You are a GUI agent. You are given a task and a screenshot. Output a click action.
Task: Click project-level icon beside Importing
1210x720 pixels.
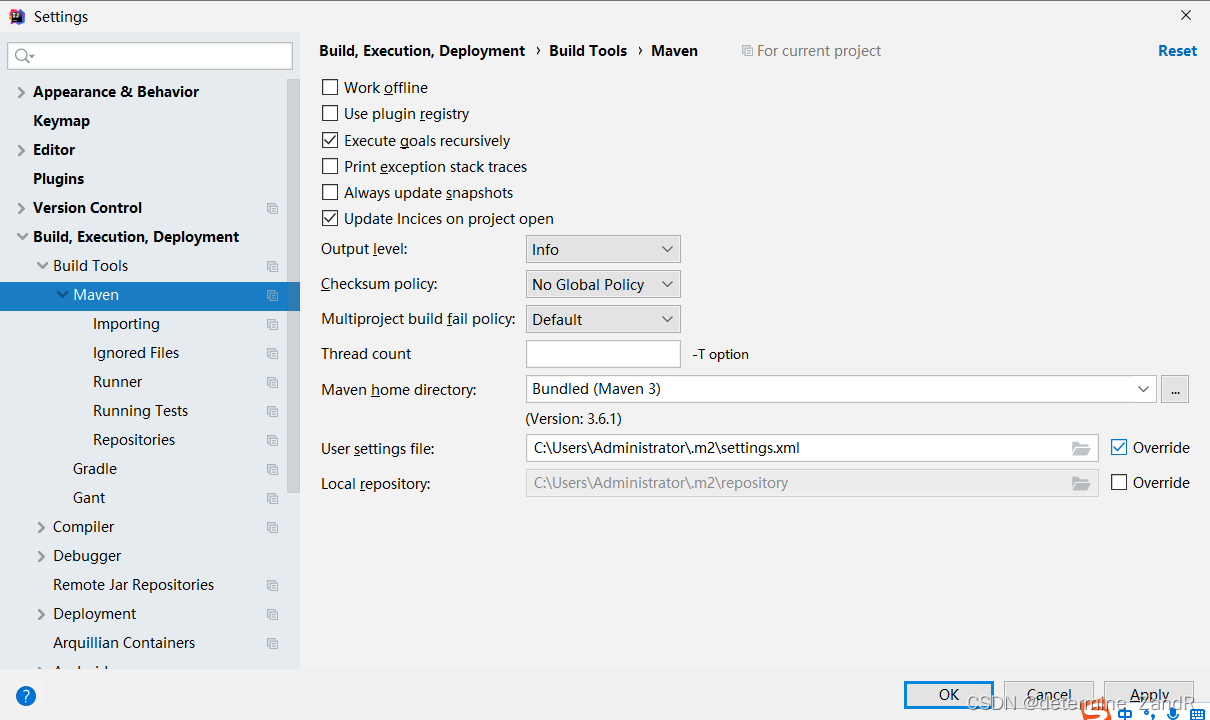[272, 324]
